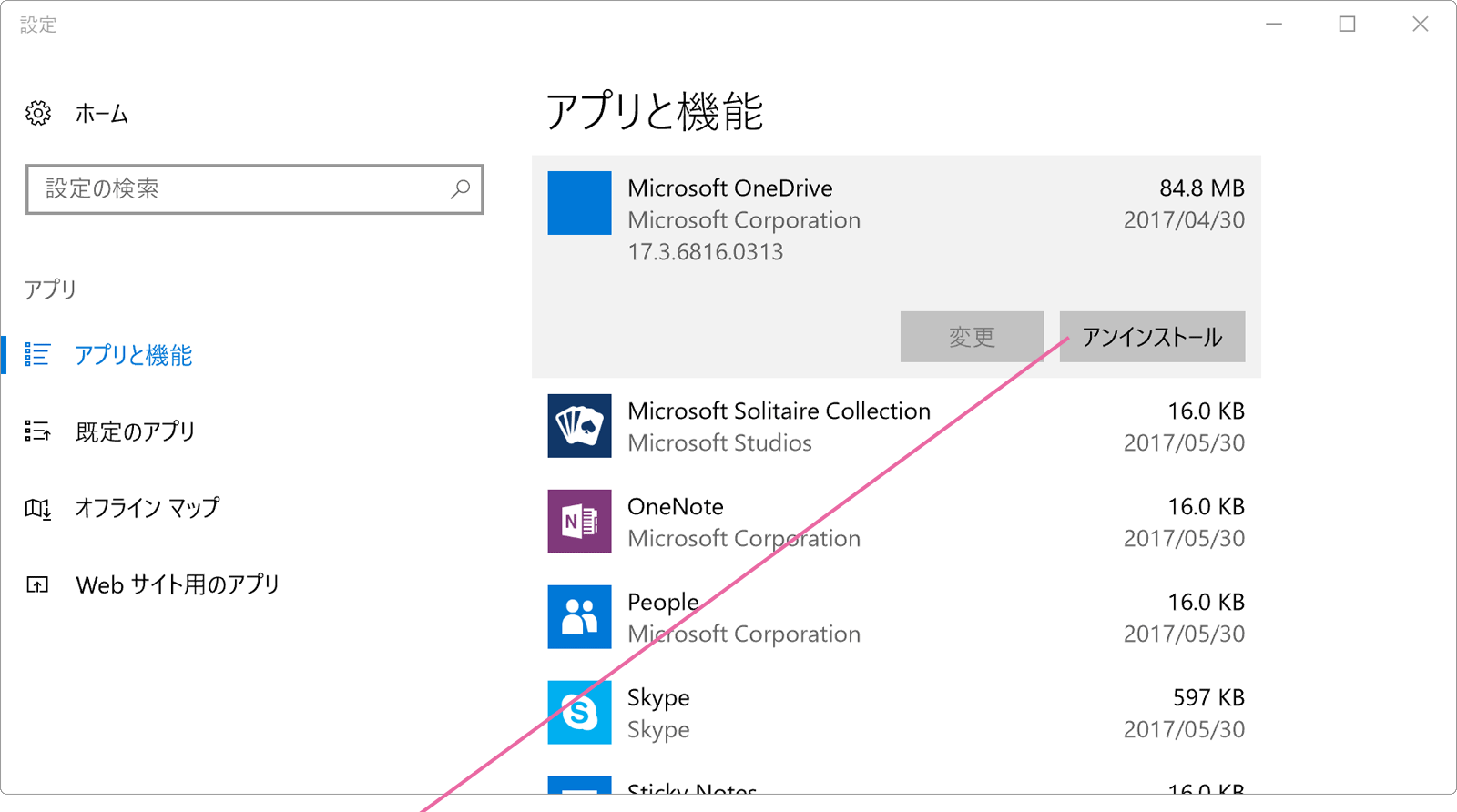Screen dimensions: 1457x812
Task: Click the disabled 変更 button
Action: (972, 337)
